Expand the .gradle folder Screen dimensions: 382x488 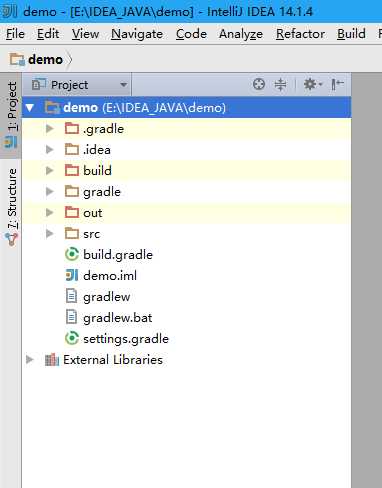pyautogui.click(x=49, y=128)
